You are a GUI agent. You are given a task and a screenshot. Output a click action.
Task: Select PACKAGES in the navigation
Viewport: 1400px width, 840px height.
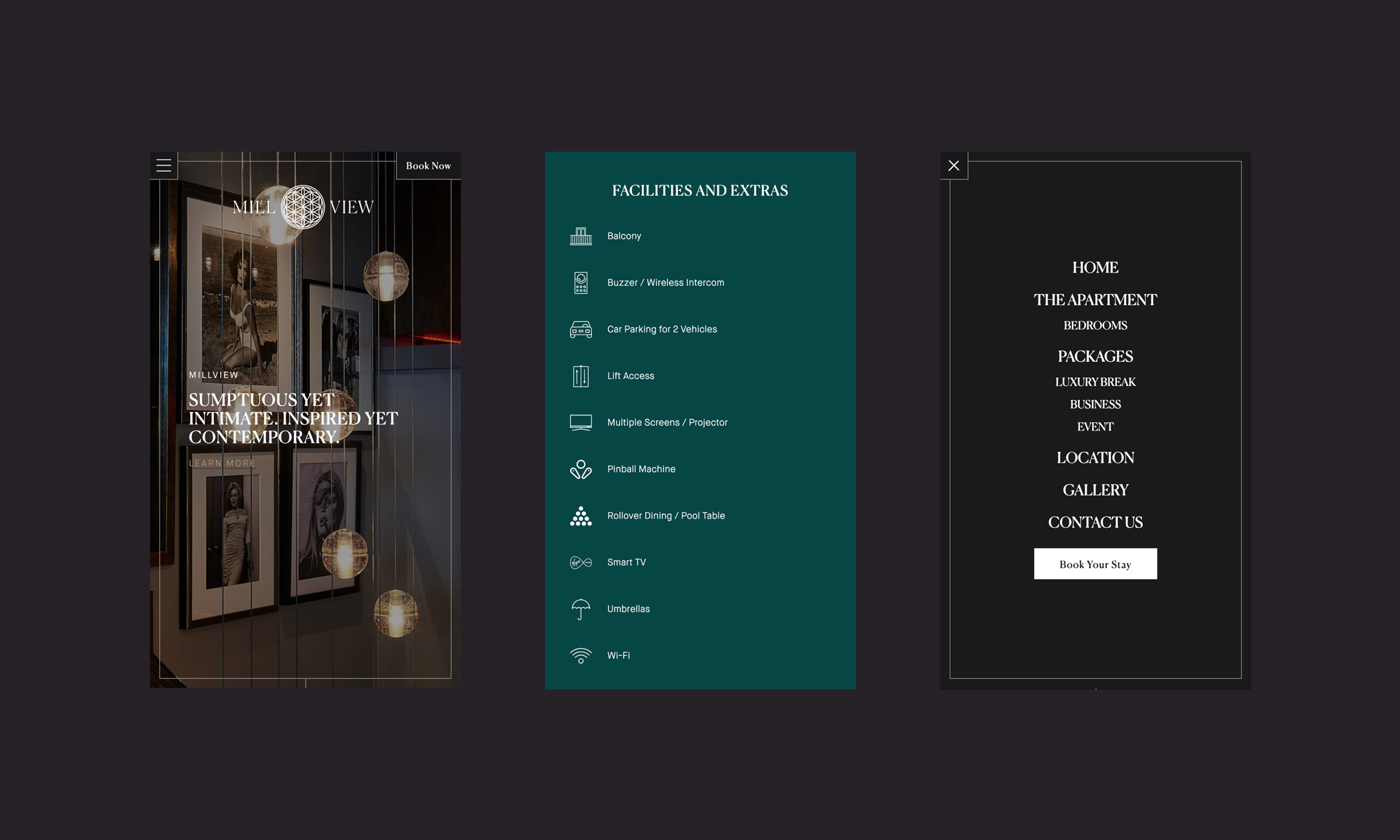pyautogui.click(x=1095, y=356)
